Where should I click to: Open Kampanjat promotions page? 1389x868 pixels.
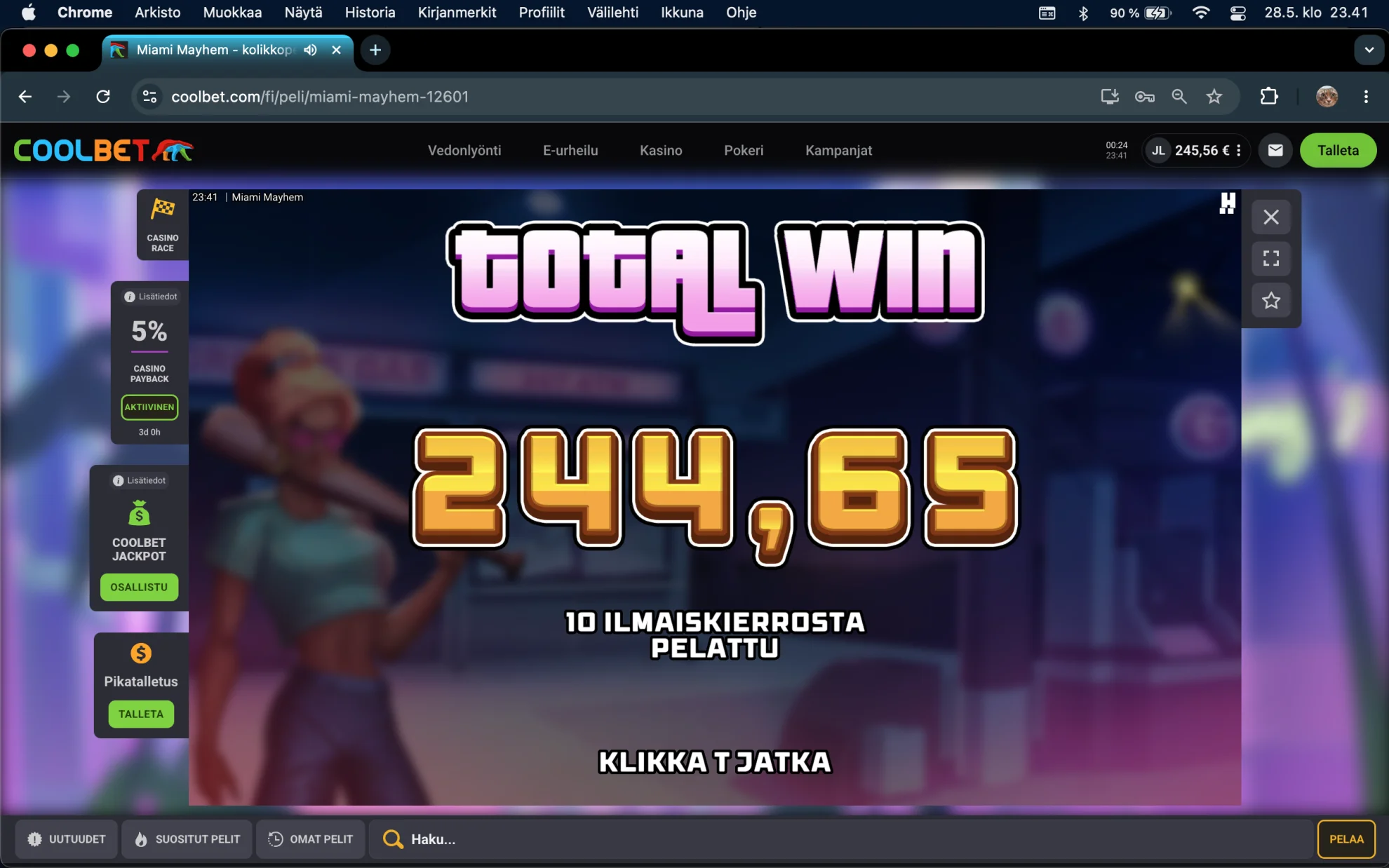tap(838, 151)
